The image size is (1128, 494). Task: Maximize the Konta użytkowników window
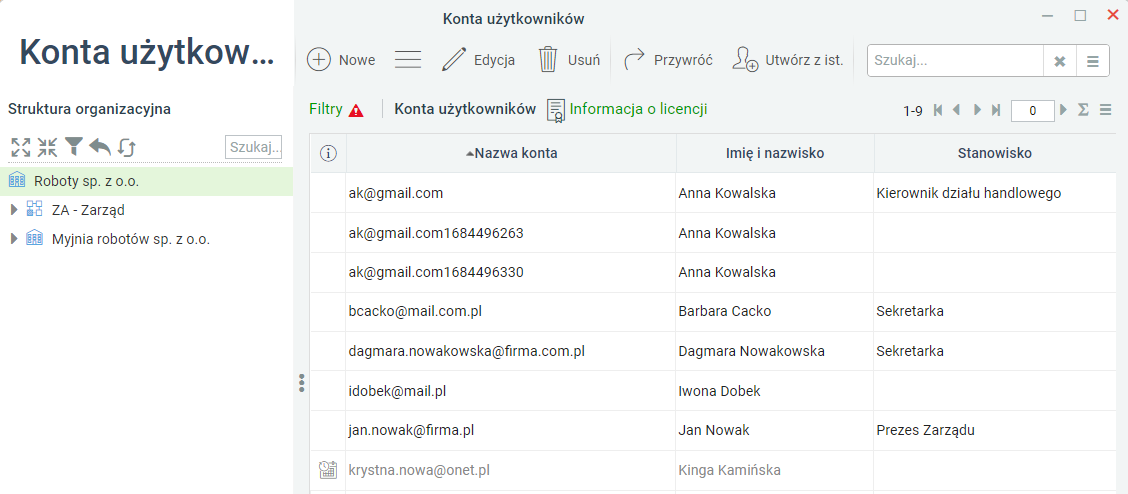coord(1080,16)
